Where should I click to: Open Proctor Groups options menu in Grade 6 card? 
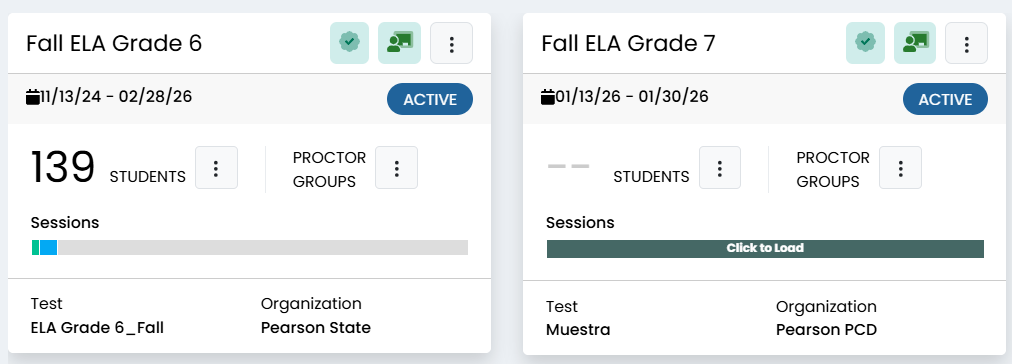pos(396,168)
